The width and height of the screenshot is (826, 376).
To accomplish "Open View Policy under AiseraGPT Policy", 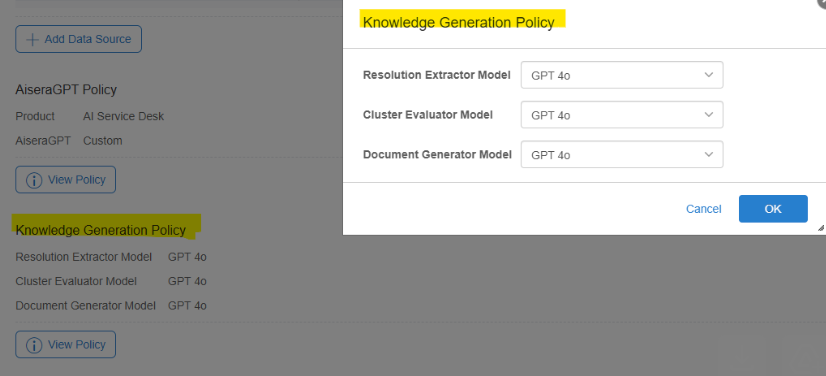I will [x=65, y=180].
